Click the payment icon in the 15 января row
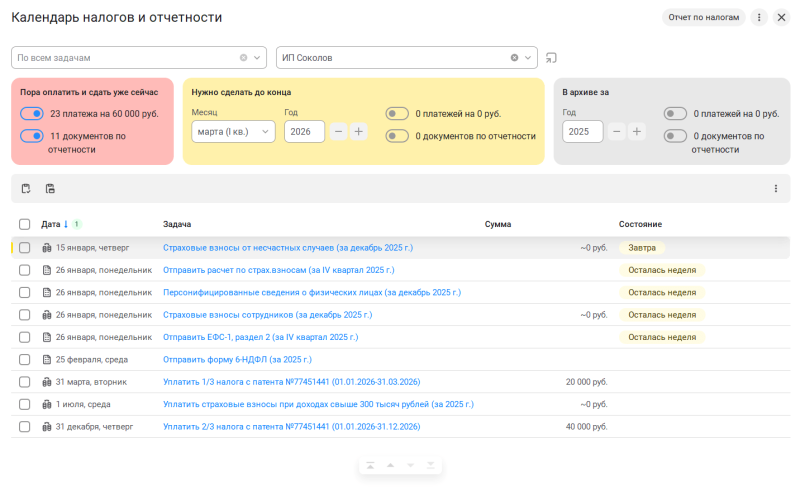This screenshot has height=491, width=800. click(x=46, y=247)
